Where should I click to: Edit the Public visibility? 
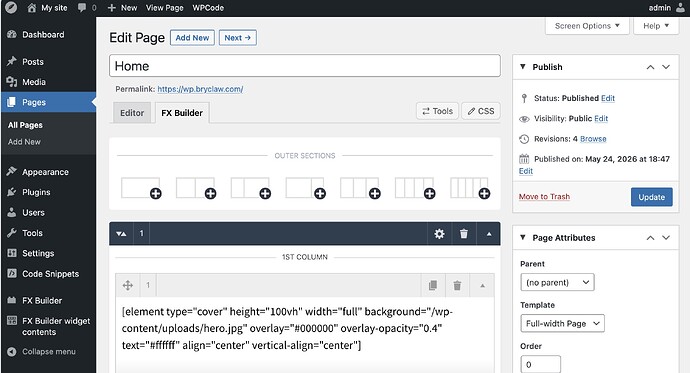601,118
